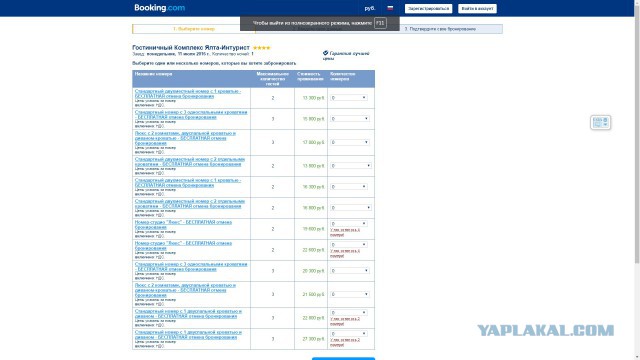The height and width of the screenshot is (360, 640).
Task: Open room quantity dropdown for 13 800 руб. row
Action: 351,166
